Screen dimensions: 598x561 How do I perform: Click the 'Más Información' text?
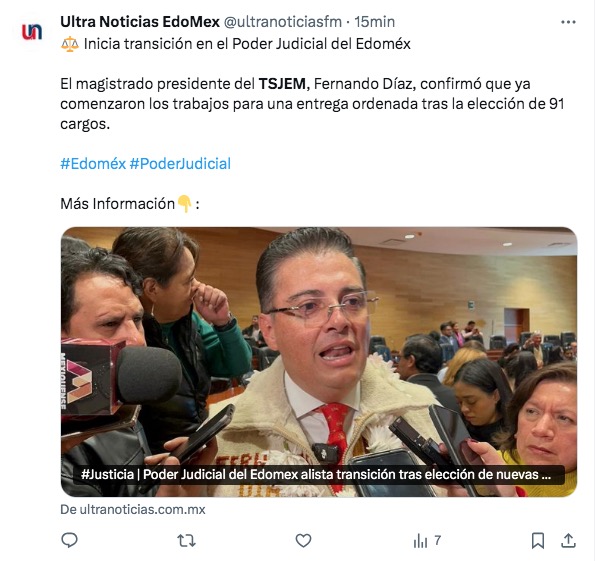click(117, 204)
